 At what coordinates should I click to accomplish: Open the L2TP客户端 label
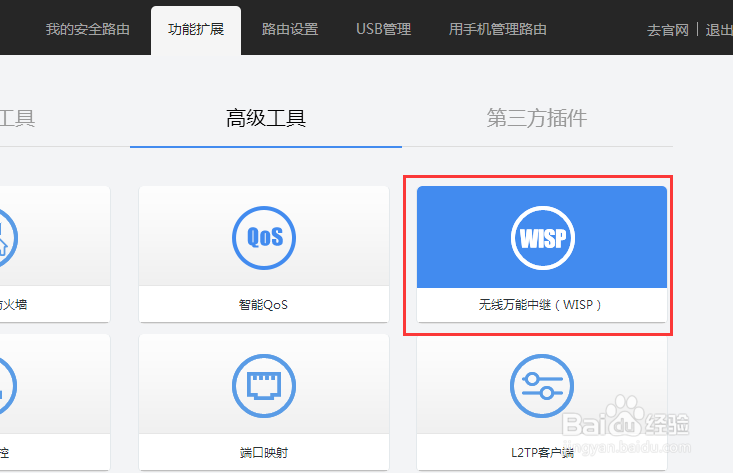click(542, 452)
